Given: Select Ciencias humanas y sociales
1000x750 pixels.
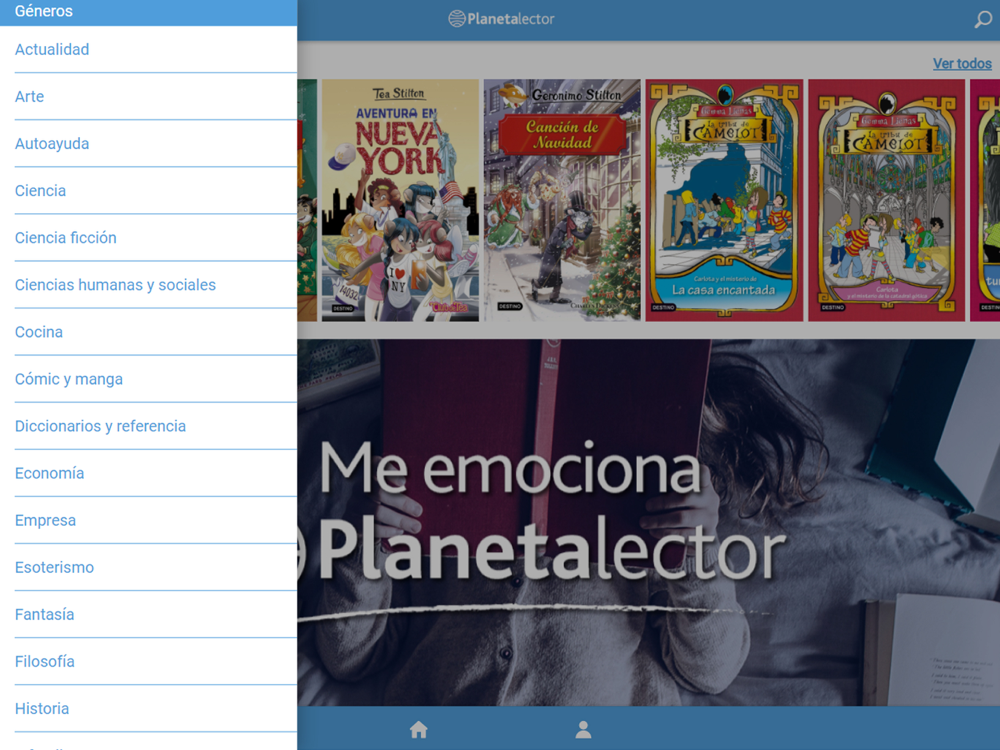Looking at the screenshot, I should (x=149, y=285).
